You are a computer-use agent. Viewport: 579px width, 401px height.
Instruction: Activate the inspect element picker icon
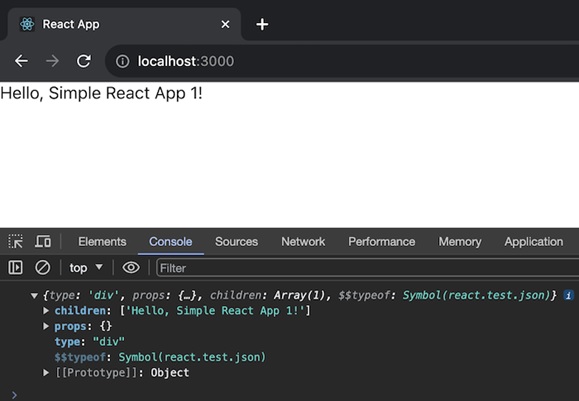[16, 241]
